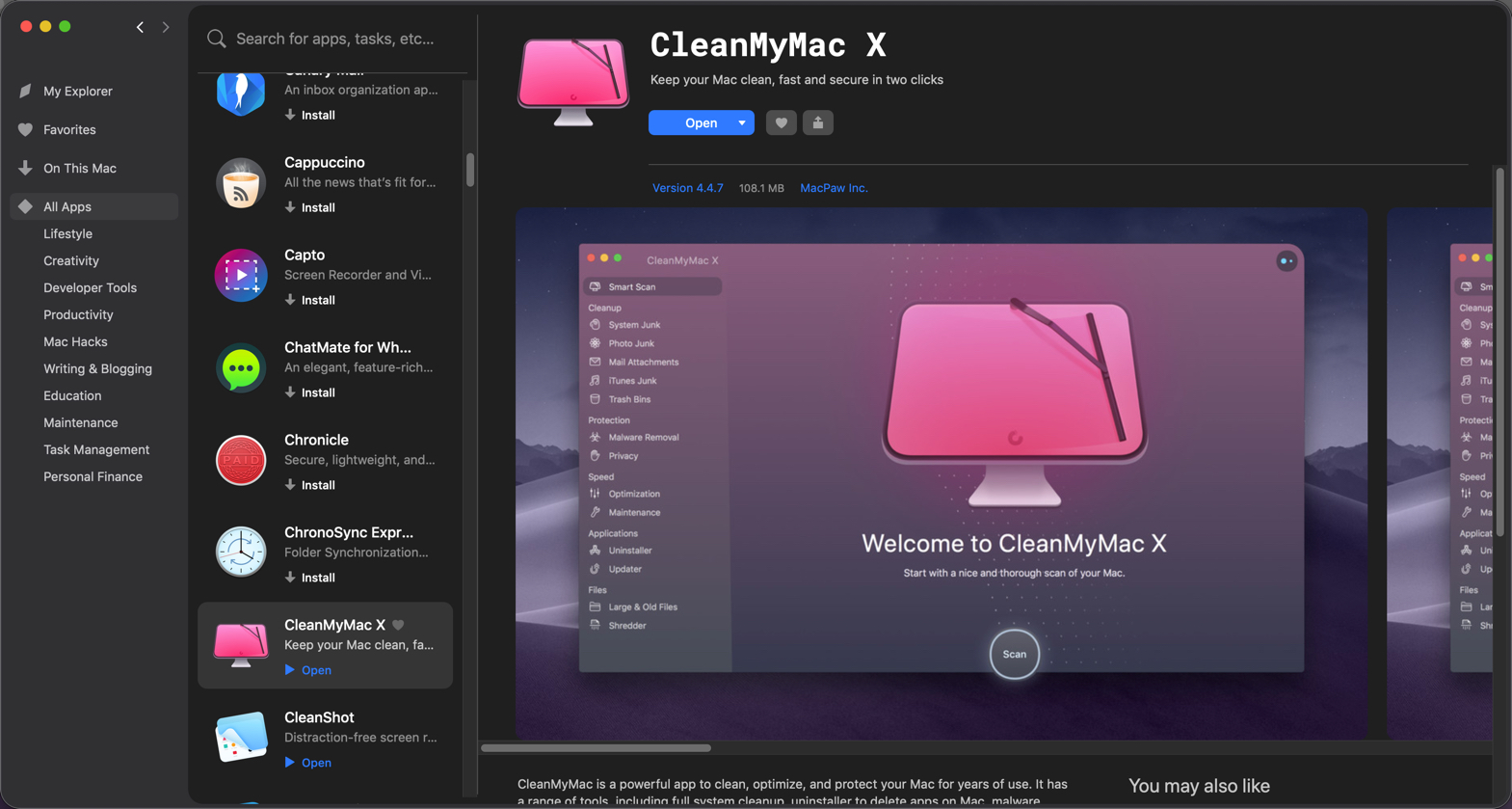Click the Favorites heart icon in the sidebar
This screenshot has height=809, width=1512.
[26, 129]
